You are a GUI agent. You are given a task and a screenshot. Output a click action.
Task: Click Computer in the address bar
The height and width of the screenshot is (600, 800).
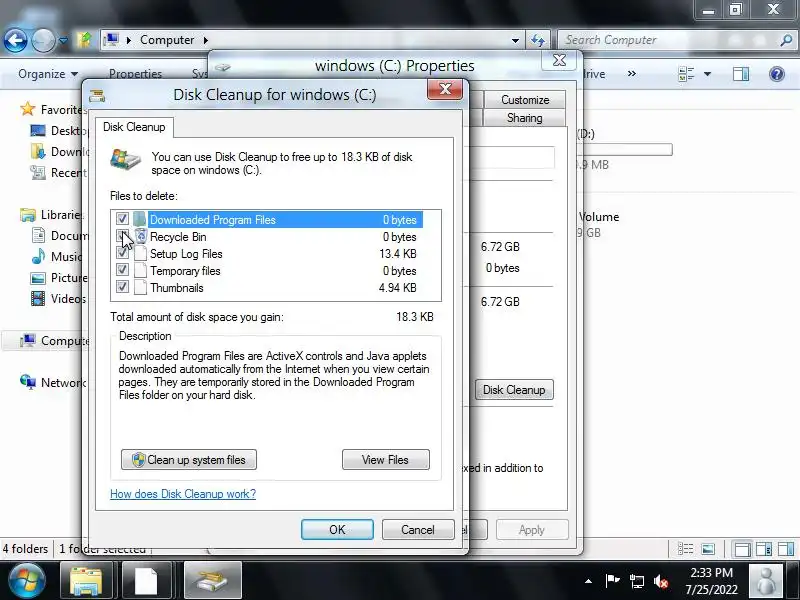click(167, 40)
